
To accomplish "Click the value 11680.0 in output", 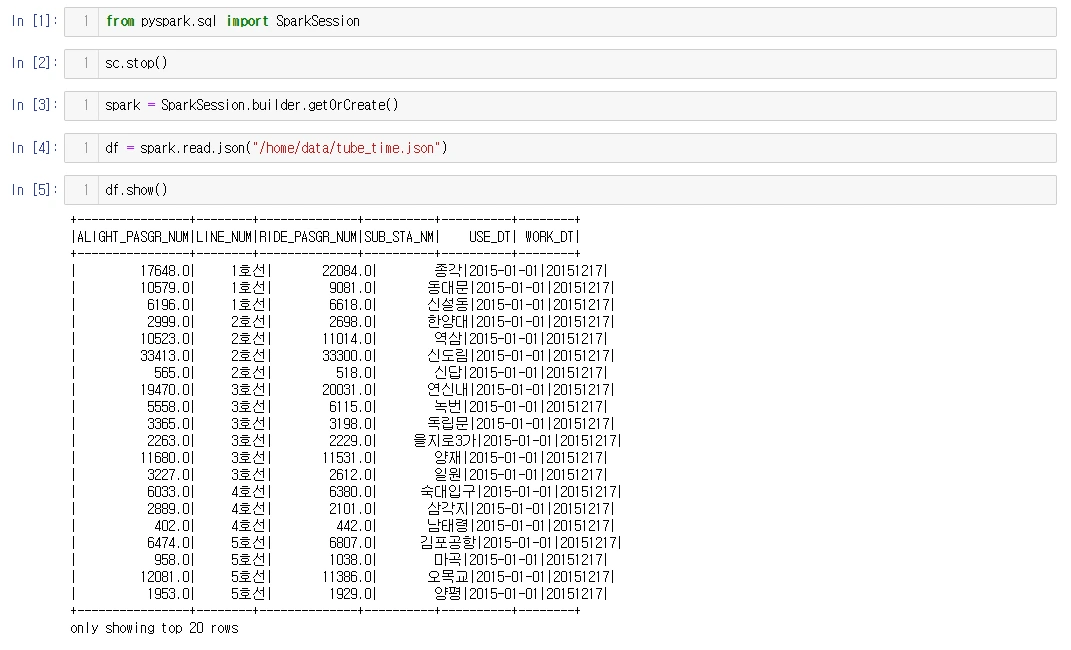I will [x=164, y=458].
